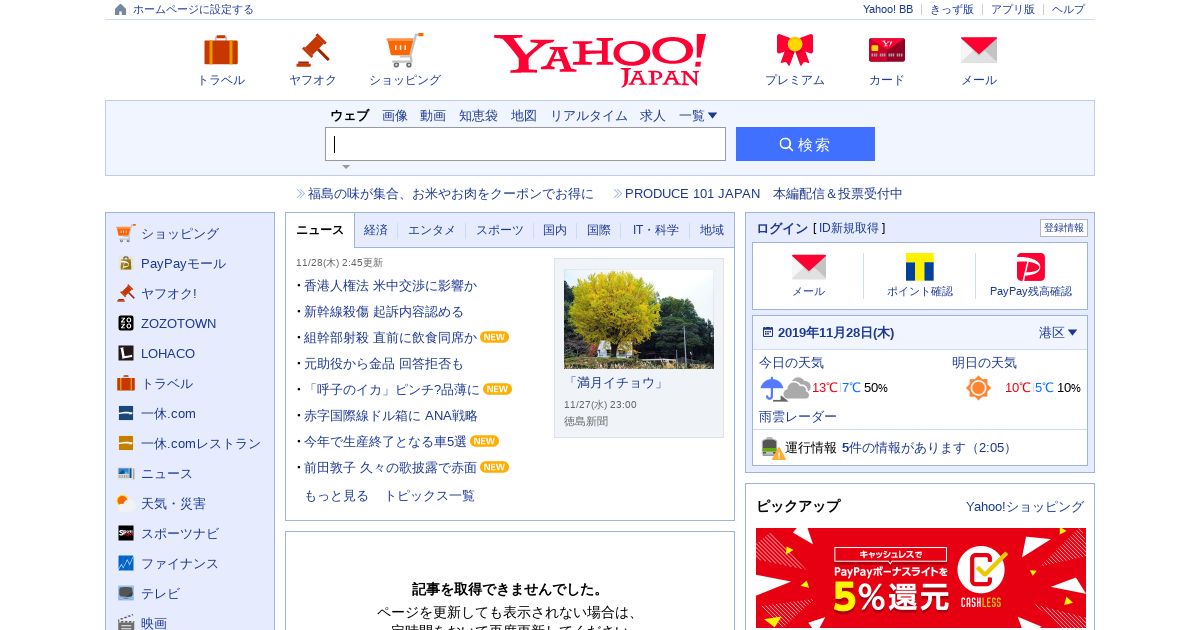This screenshot has height=630, width=1200.
Task: Click the sidebar PayPayモール icon
Action: (125, 263)
